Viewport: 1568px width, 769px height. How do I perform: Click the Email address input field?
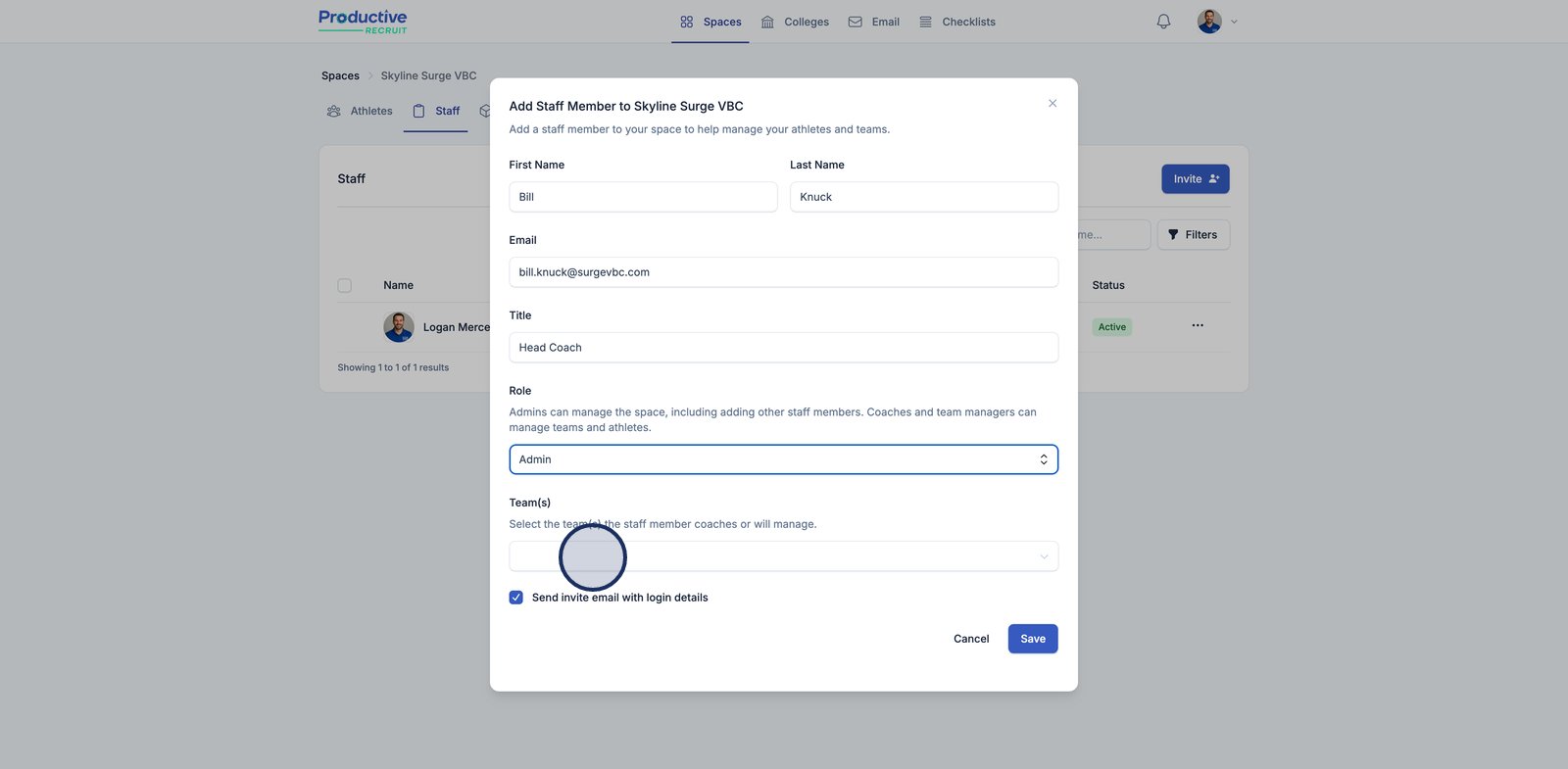tap(783, 272)
